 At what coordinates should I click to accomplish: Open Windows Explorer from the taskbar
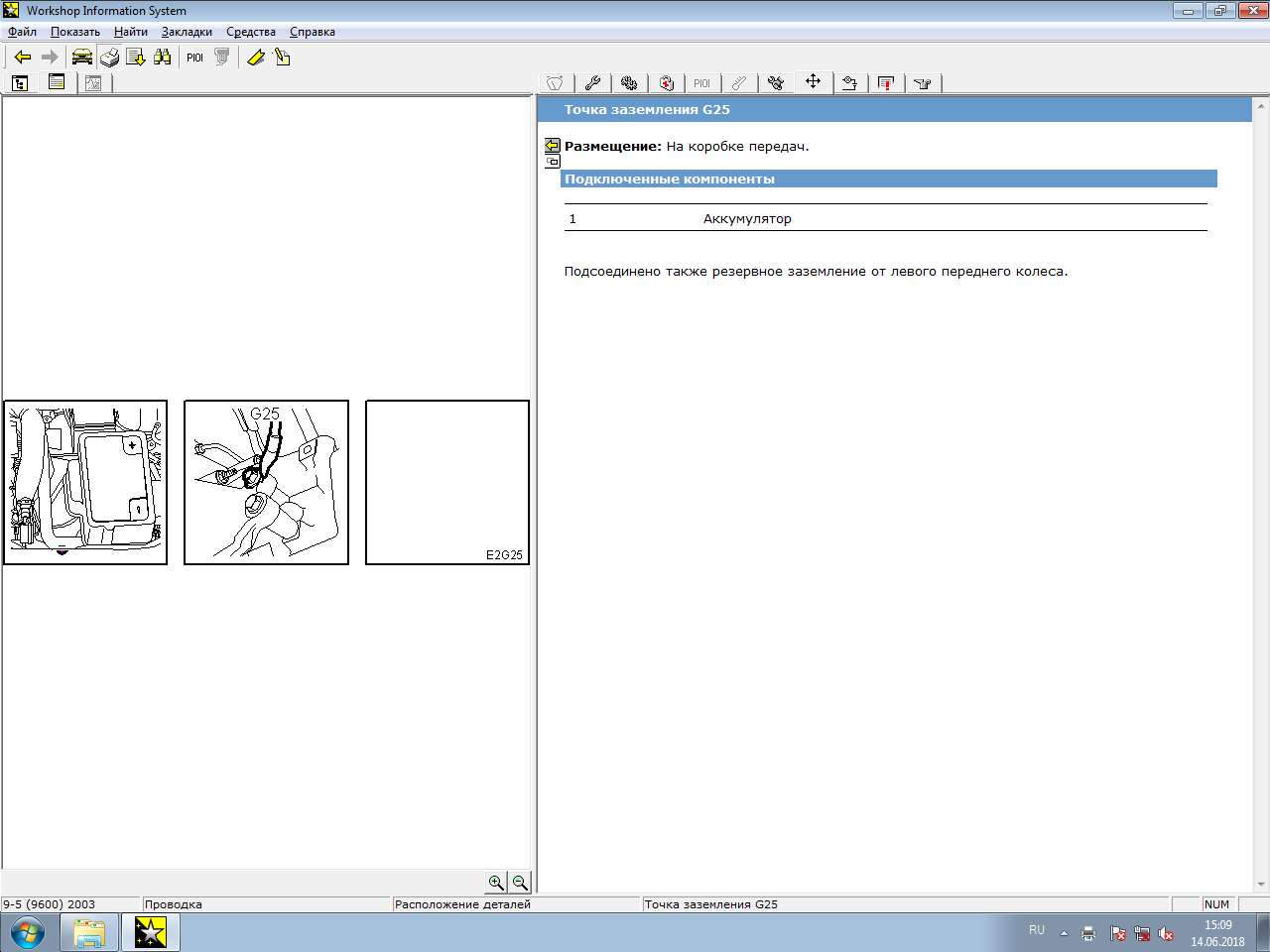click(x=89, y=933)
